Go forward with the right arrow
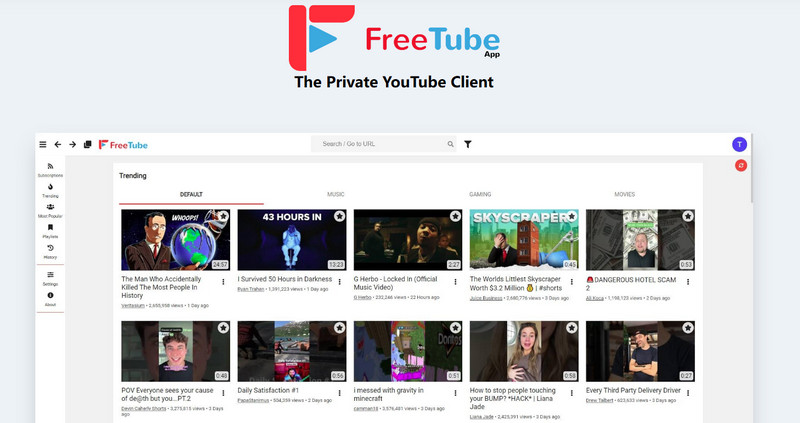The image size is (800, 423). tap(72, 144)
